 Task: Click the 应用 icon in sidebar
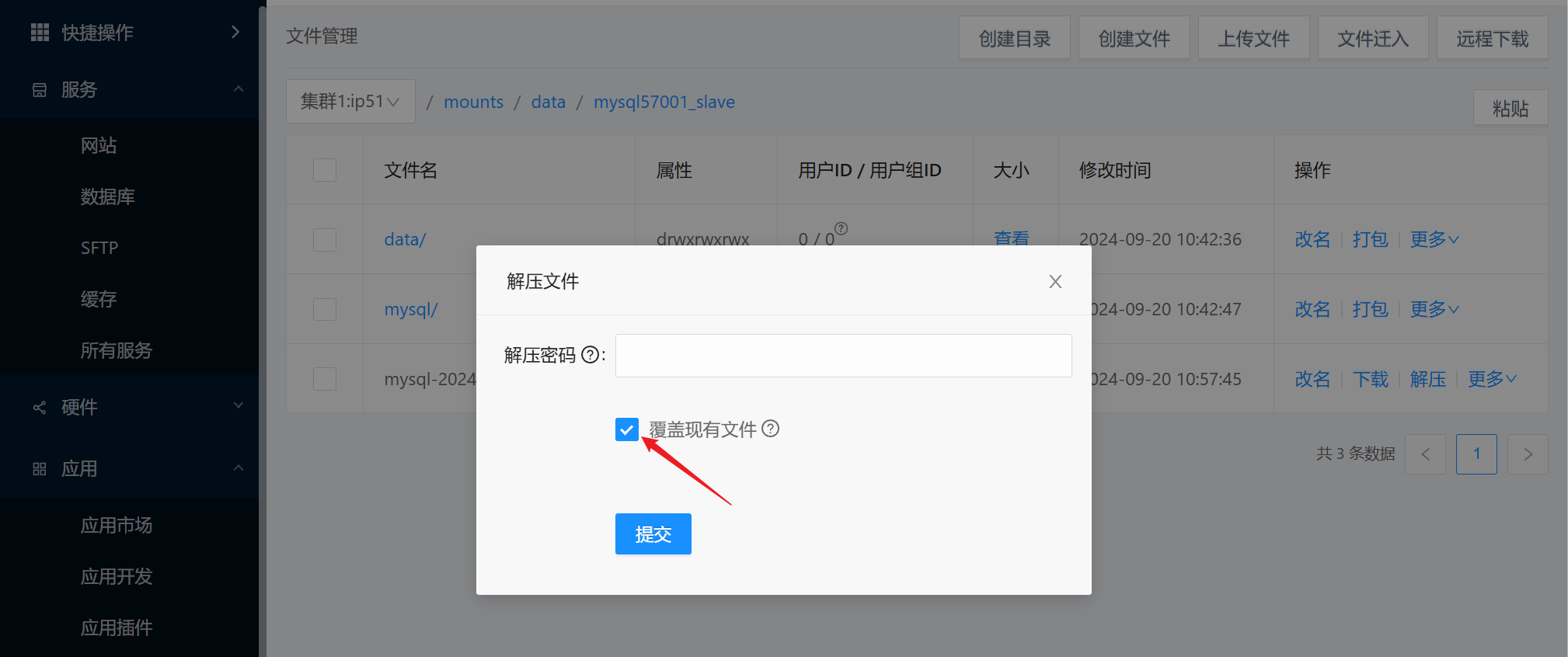pyautogui.click(x=40, y=469)
